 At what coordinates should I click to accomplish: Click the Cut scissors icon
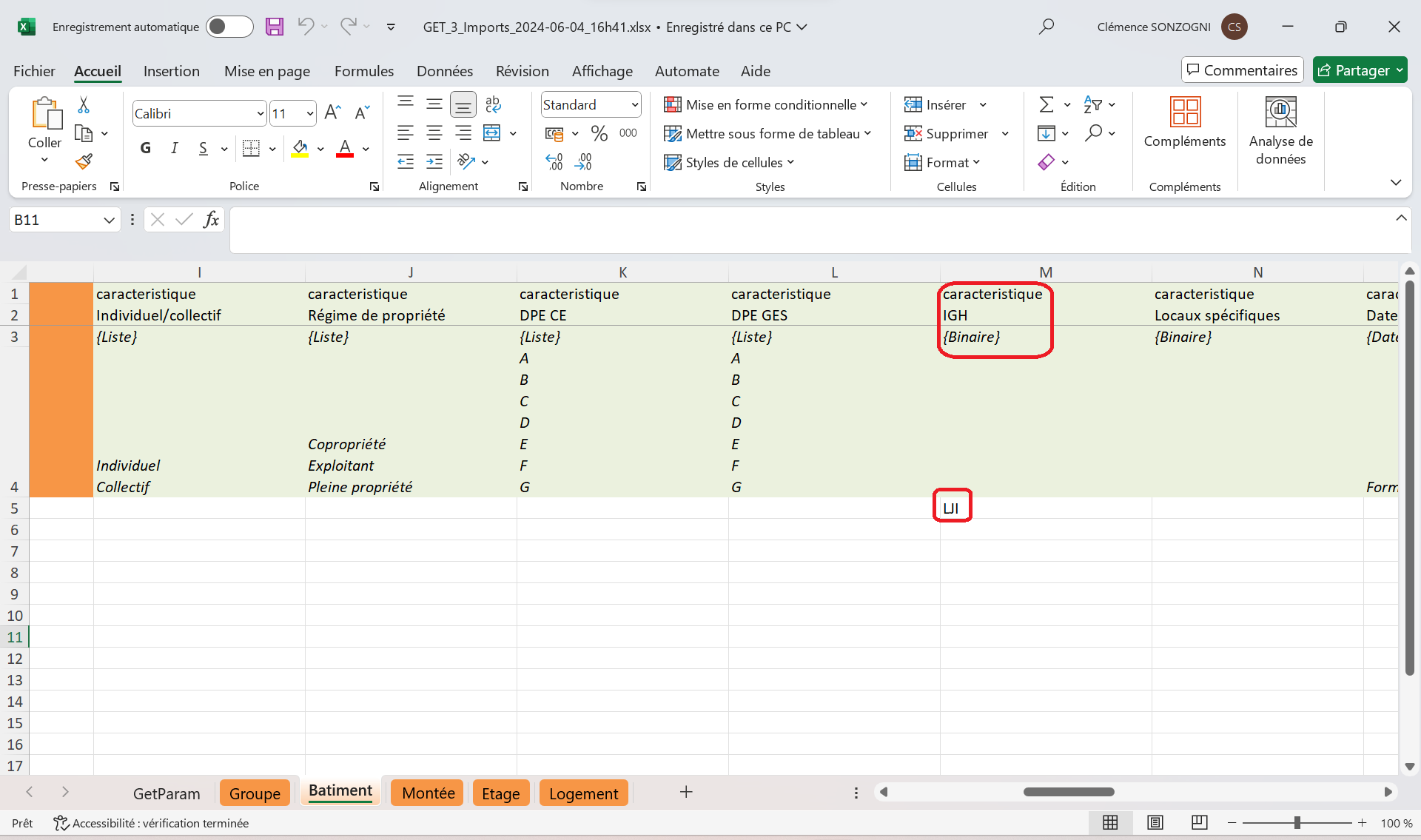tap(84, 105)
